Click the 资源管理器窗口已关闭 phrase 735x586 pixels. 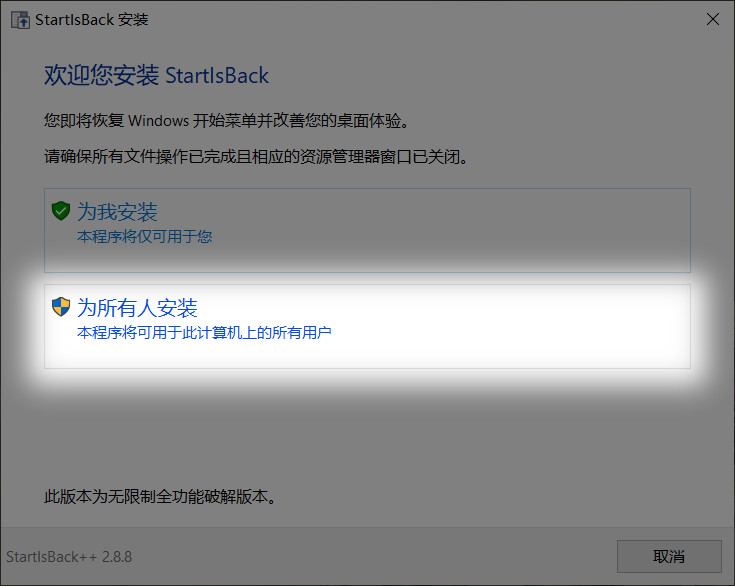pyautogui.click(x=379, y=157)
